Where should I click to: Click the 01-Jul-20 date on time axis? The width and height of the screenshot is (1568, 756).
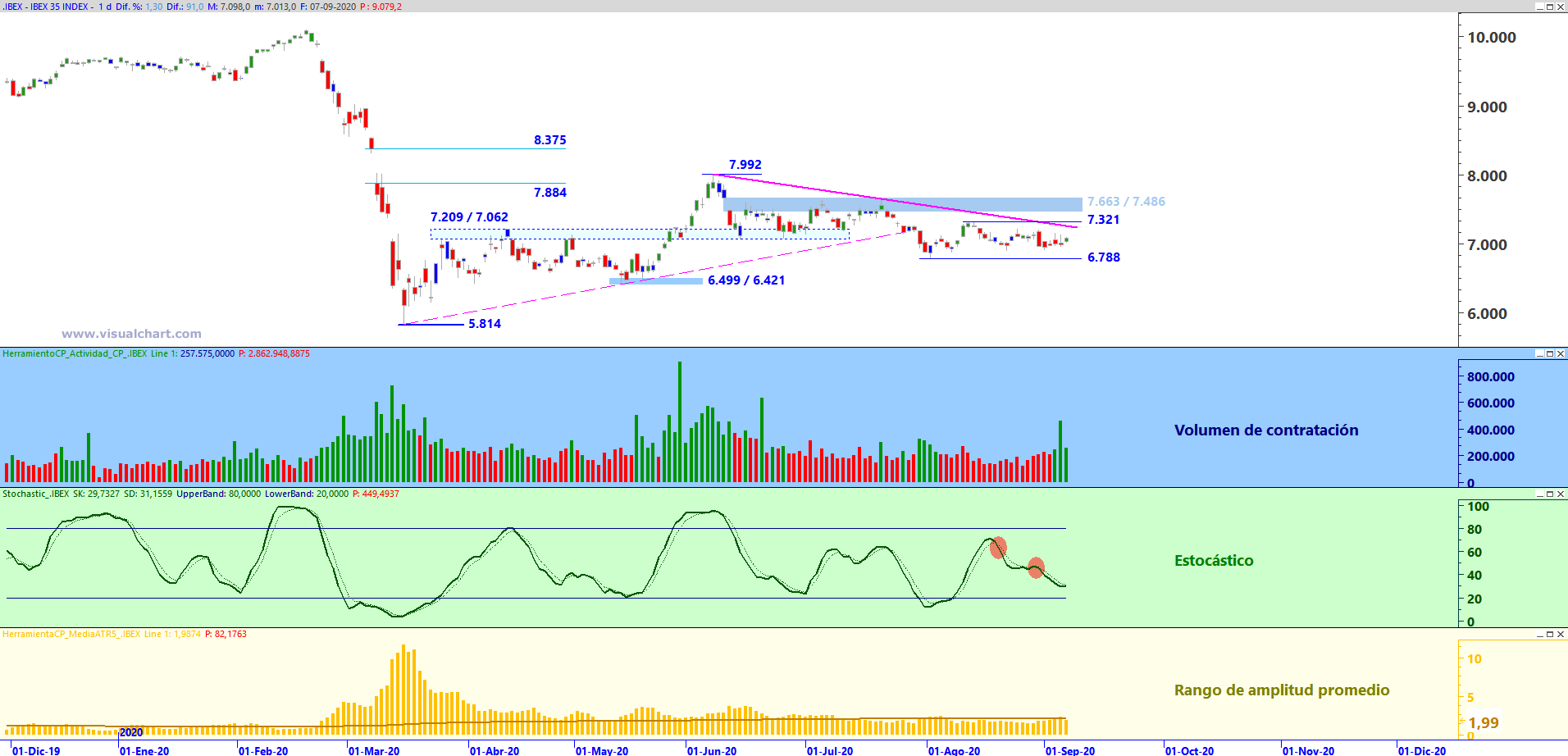point(830,751)
